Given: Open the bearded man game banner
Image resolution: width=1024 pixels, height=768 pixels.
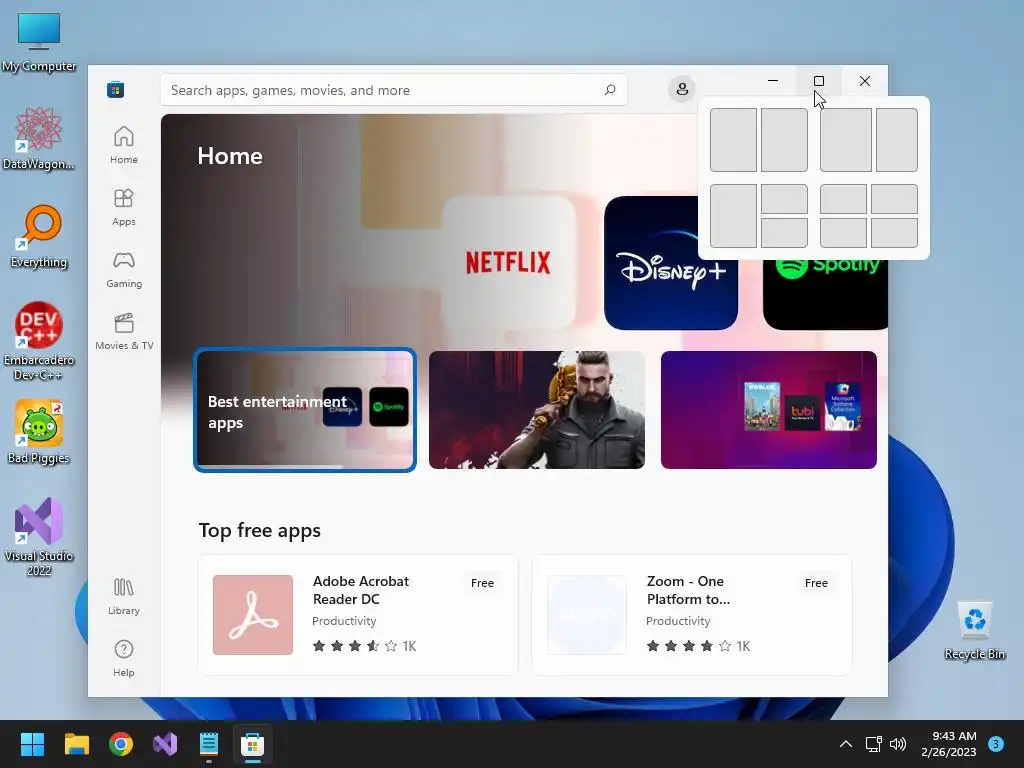Looking at the screenshot, I should 537,409.
